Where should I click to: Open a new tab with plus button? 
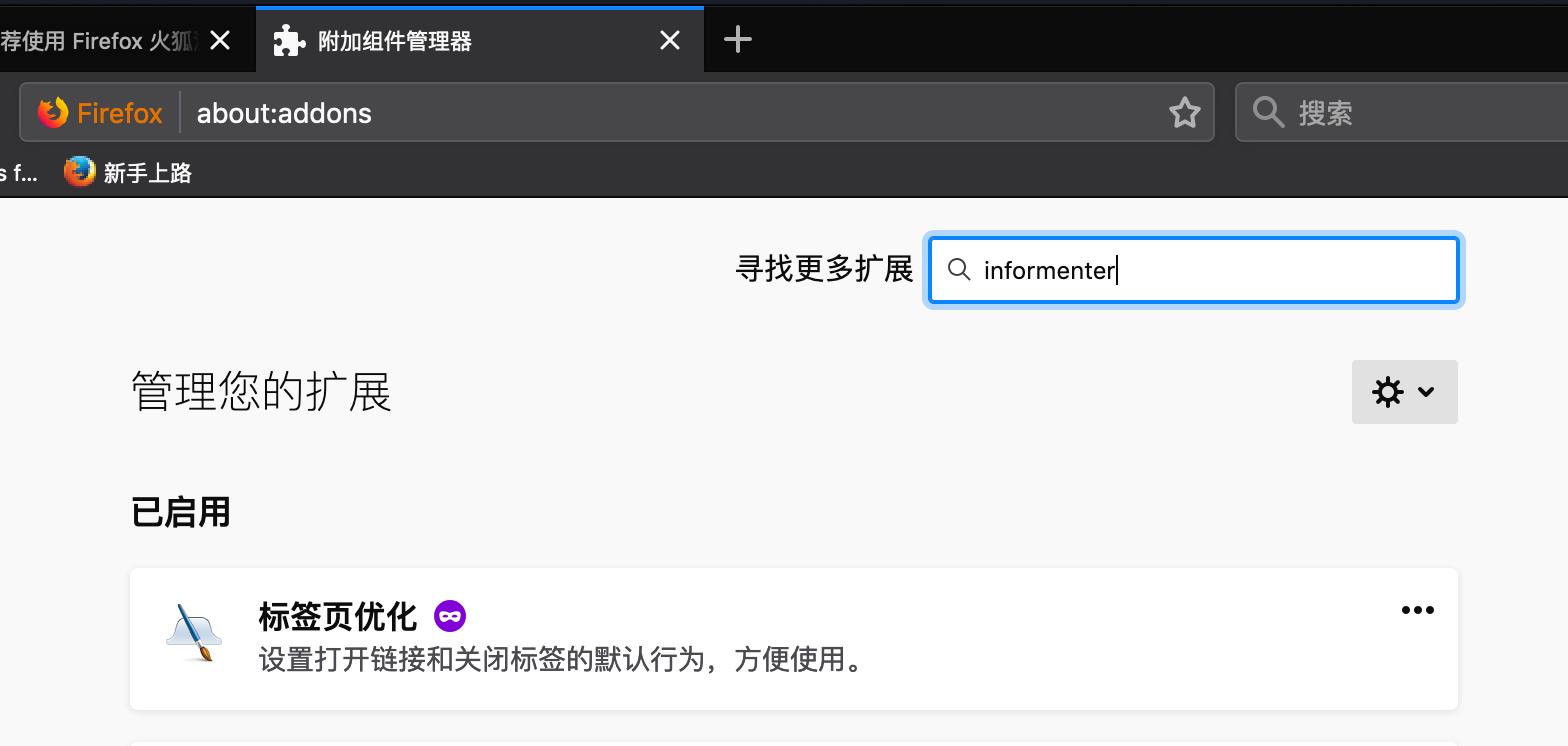click(738, 40)
